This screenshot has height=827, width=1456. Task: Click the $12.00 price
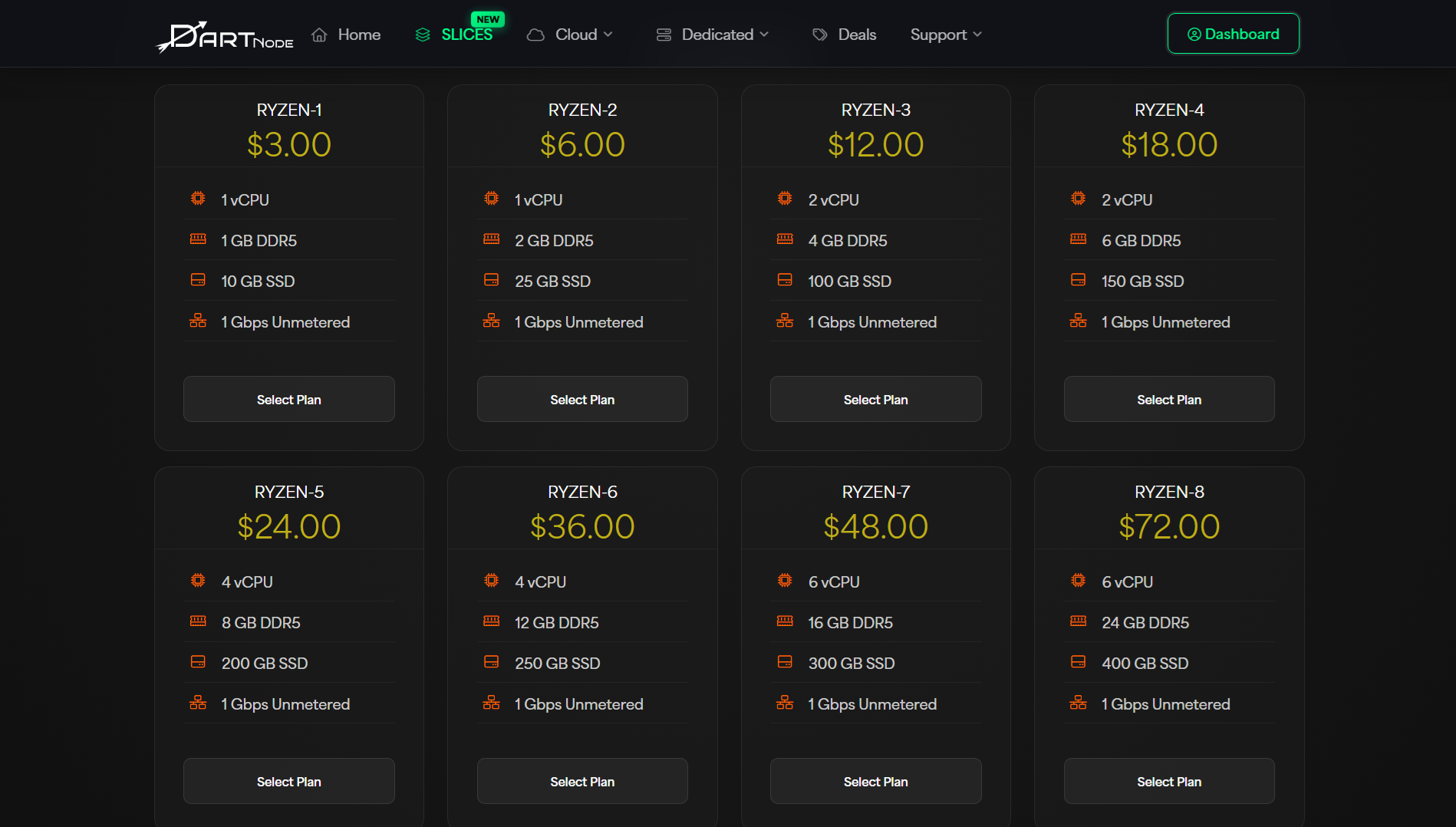tap(876, 144)
